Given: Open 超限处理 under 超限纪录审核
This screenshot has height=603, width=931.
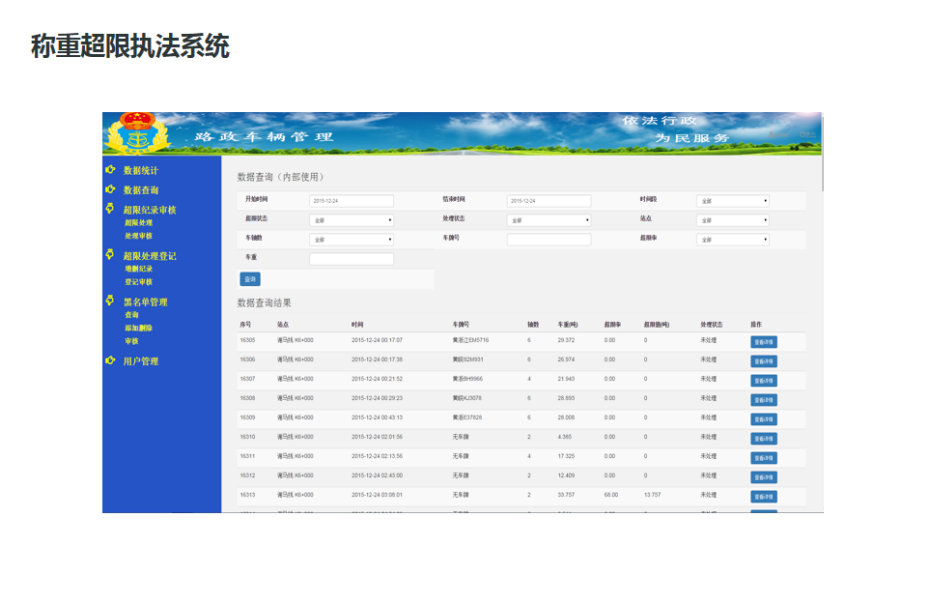Looking at the screenshot, I should 138,223.
